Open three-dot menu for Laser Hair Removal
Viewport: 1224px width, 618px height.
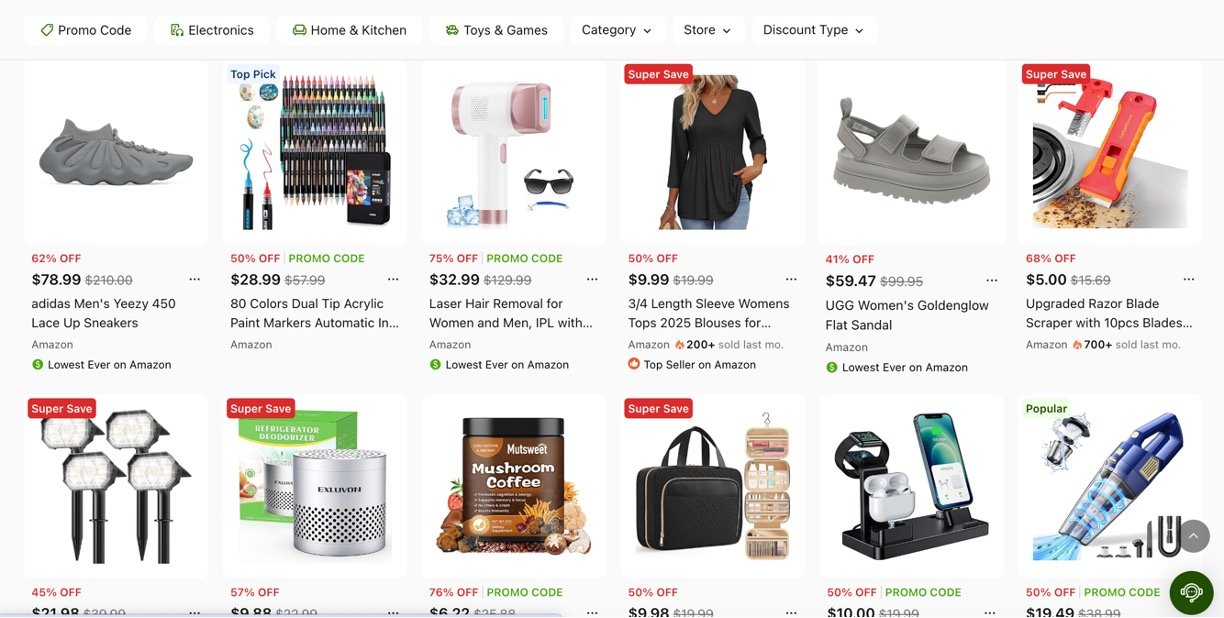[593, 280]
